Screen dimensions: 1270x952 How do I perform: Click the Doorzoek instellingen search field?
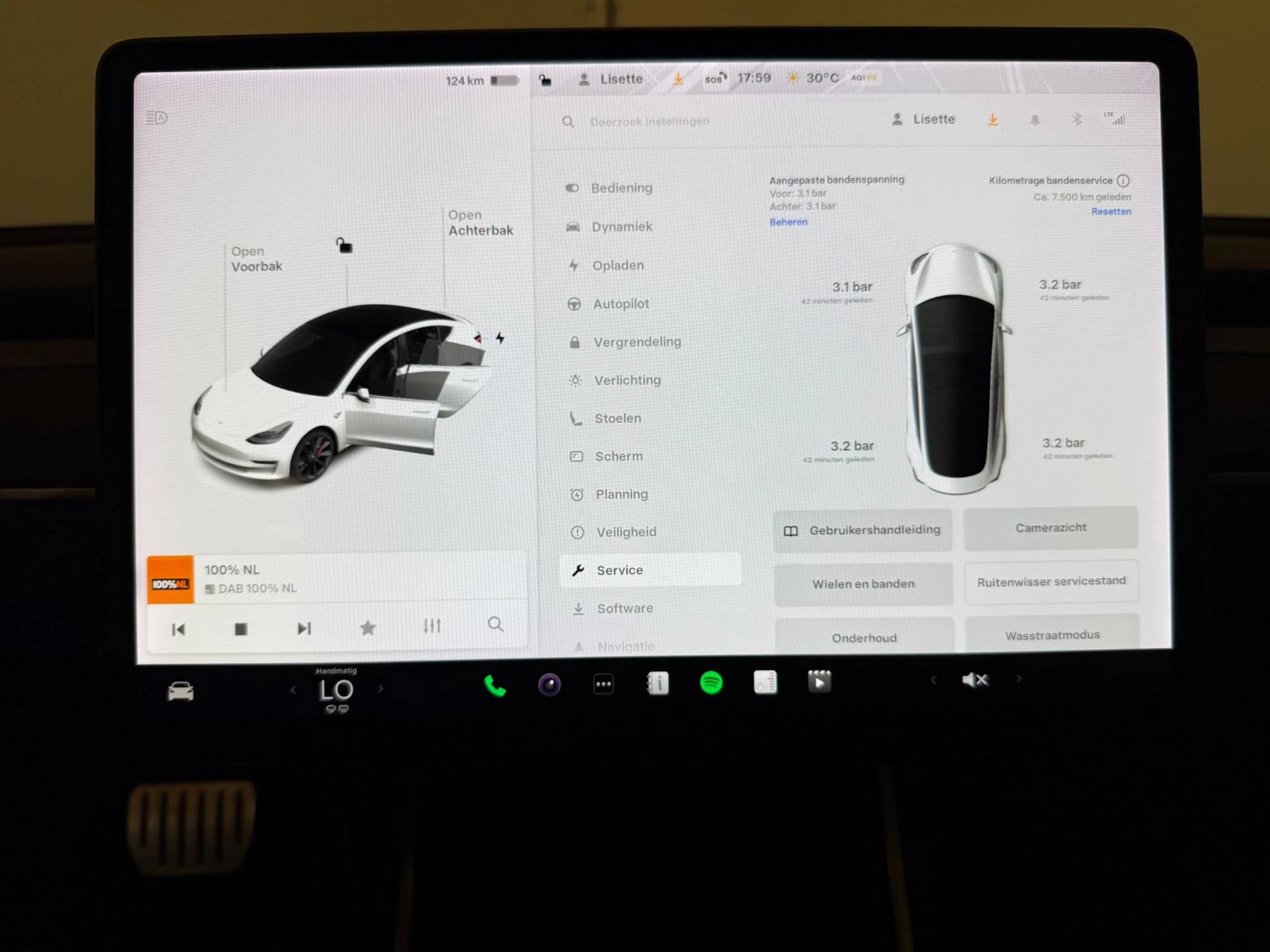pos(649,122)
